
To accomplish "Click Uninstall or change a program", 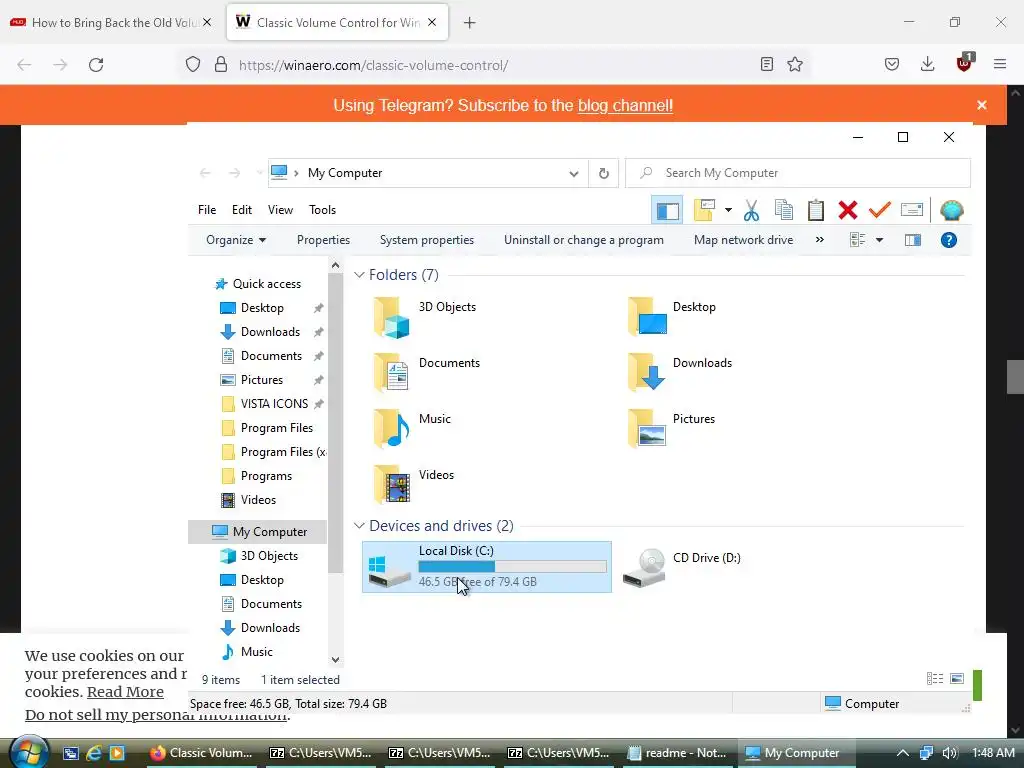I will pos(583,240).
